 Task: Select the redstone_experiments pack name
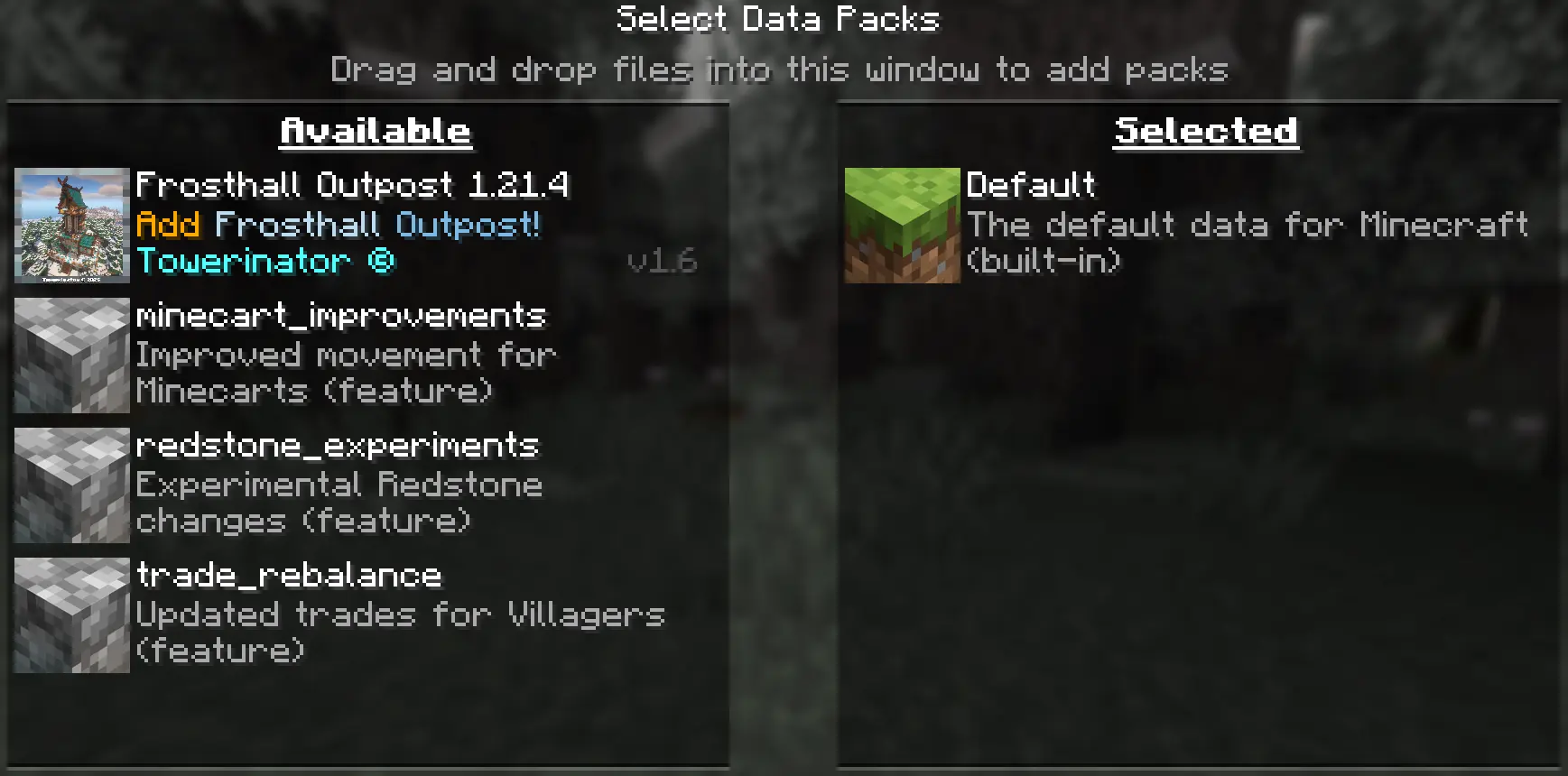click(x=338, y=446)
